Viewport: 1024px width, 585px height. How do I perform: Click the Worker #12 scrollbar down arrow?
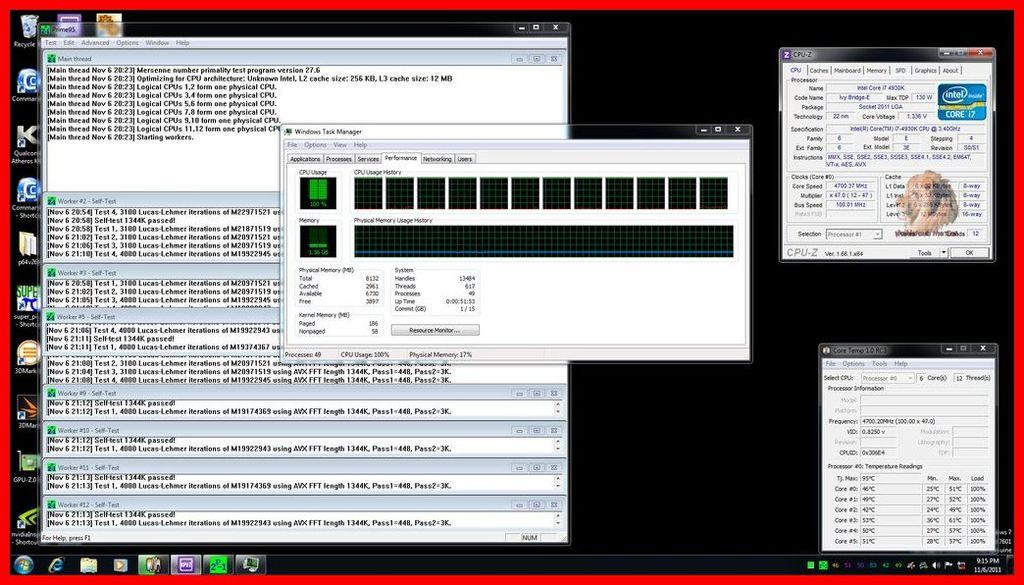pyautogui.click(x=558, y=524)
